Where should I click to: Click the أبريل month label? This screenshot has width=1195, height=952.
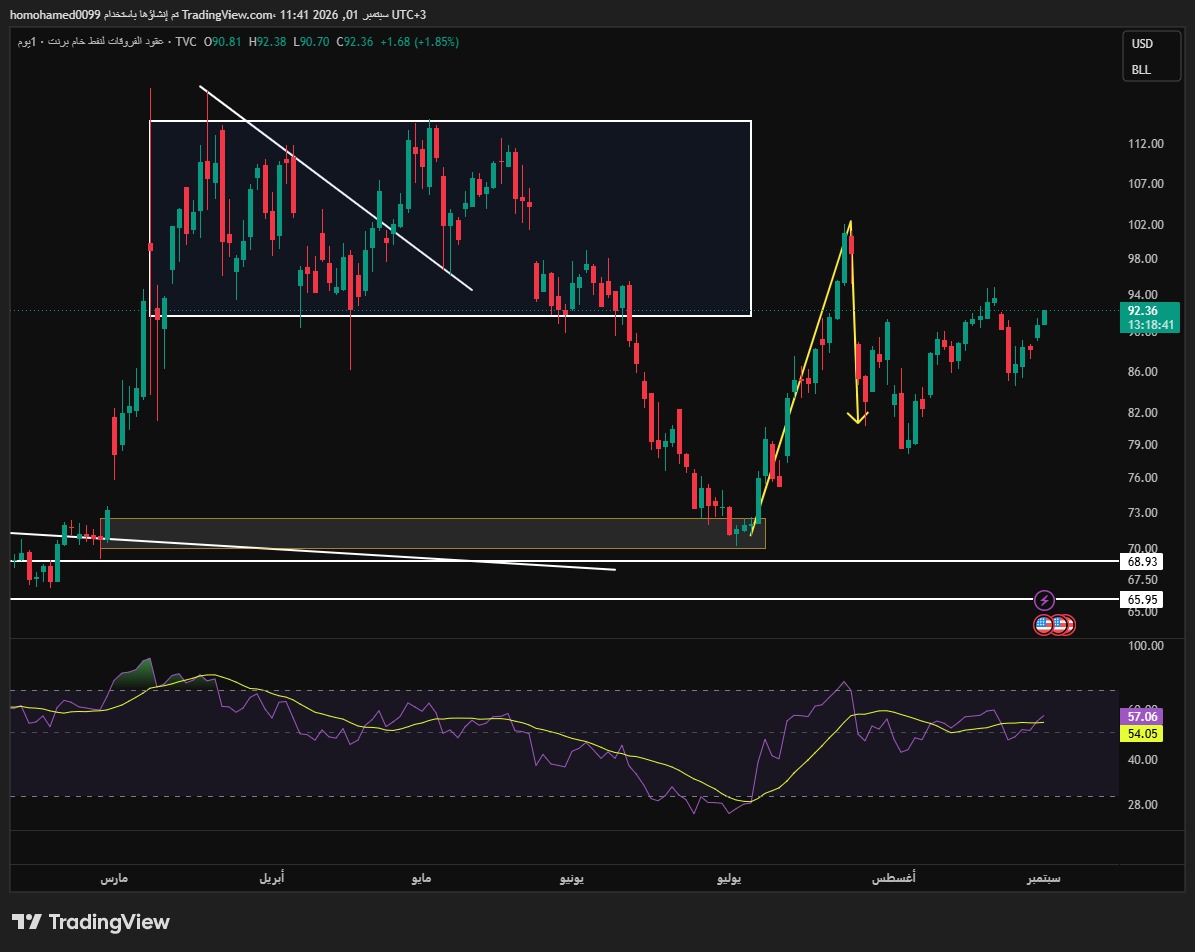tap(271, 878)
